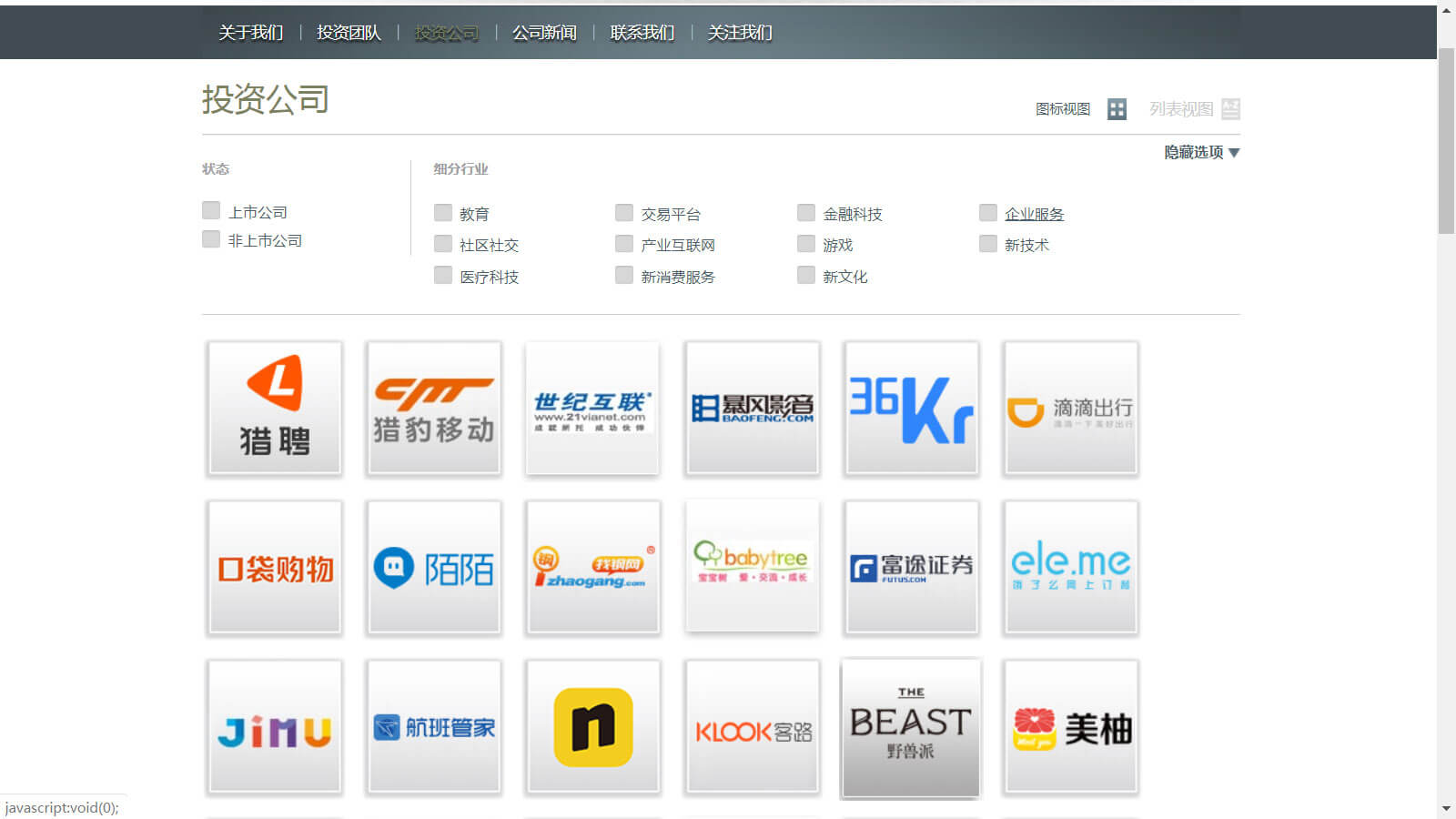Screen dimensions: 1456x819
Task: Click the 产业互联网 label text
Action: tap(678, 245)
